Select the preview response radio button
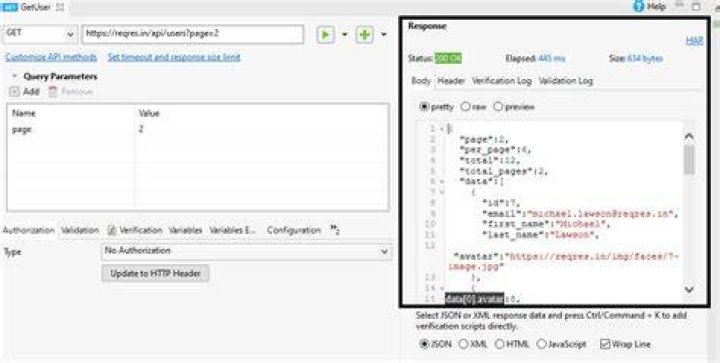Image resolution: width=720 pixels, height=363 pixels. (498, 106)
